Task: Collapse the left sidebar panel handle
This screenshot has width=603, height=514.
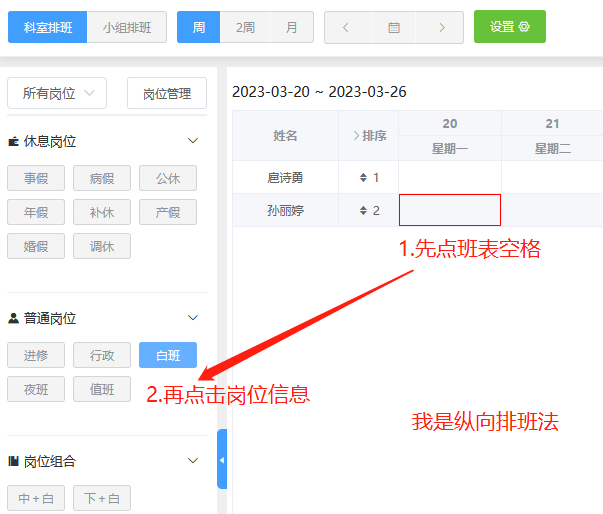Action: (222, 459)
